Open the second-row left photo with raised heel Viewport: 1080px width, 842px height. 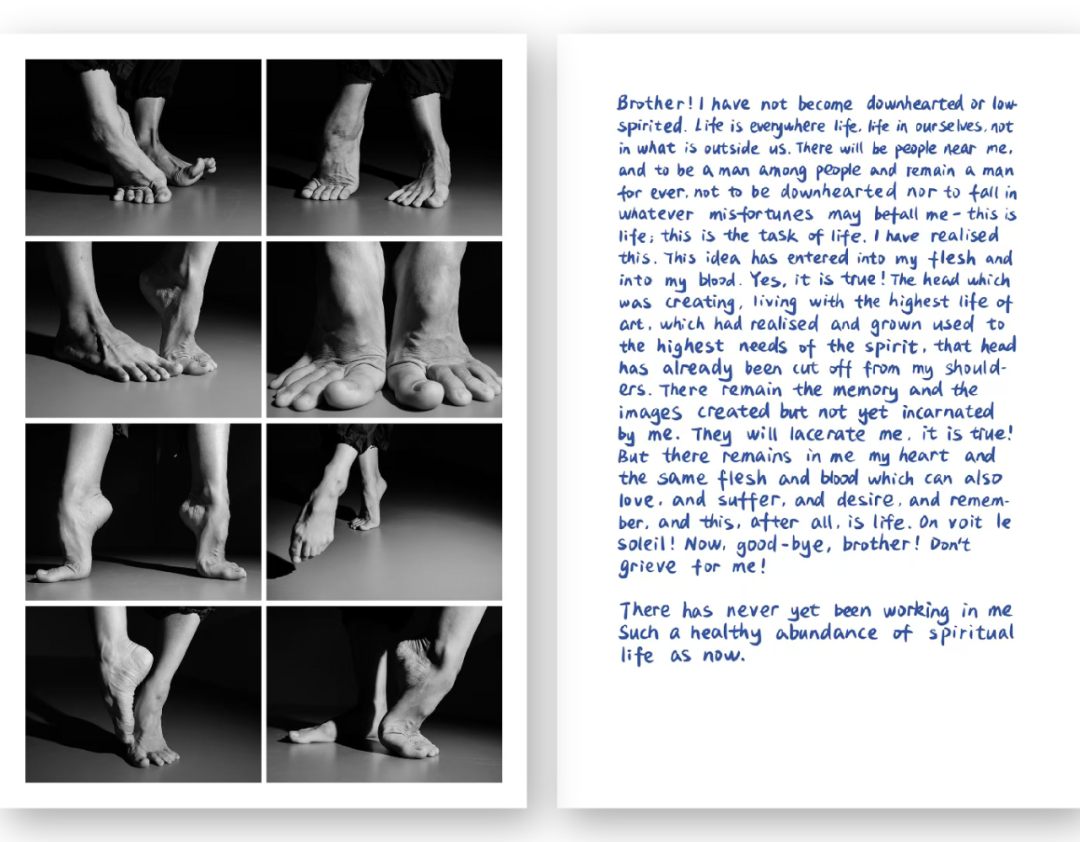143,329
